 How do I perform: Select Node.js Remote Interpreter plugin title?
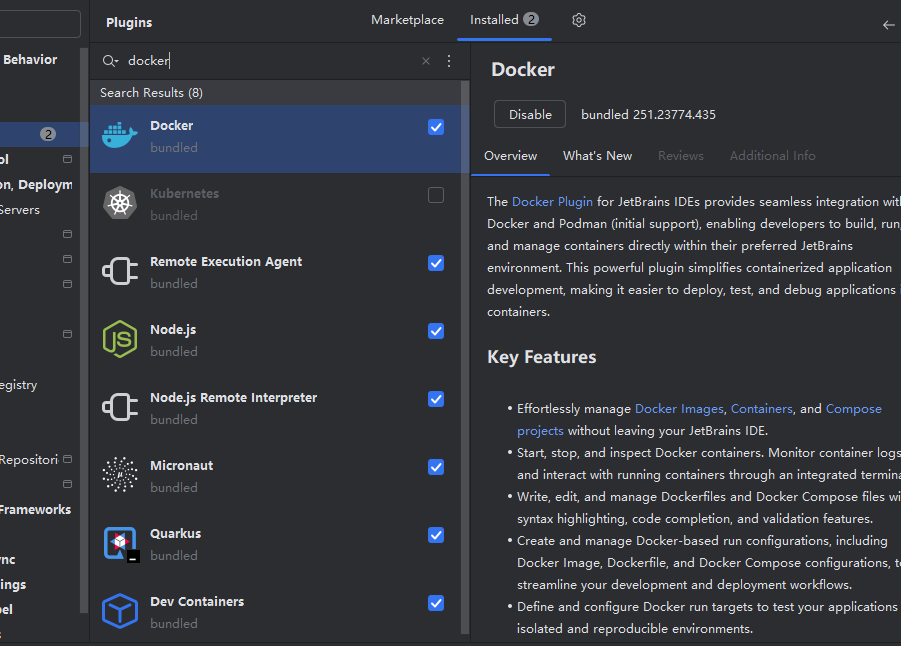pyautogui.click(x=233, y=398)
